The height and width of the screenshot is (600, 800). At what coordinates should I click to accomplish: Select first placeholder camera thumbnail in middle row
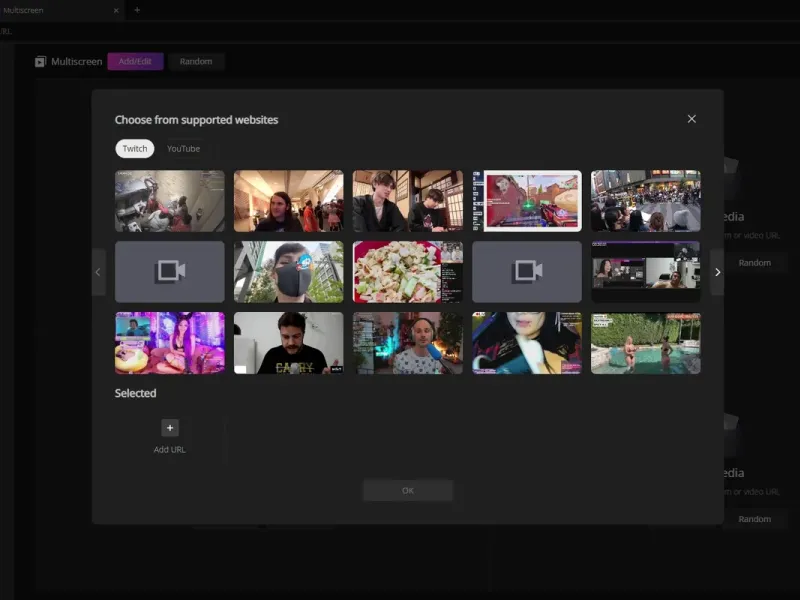(x=169, y=272)
